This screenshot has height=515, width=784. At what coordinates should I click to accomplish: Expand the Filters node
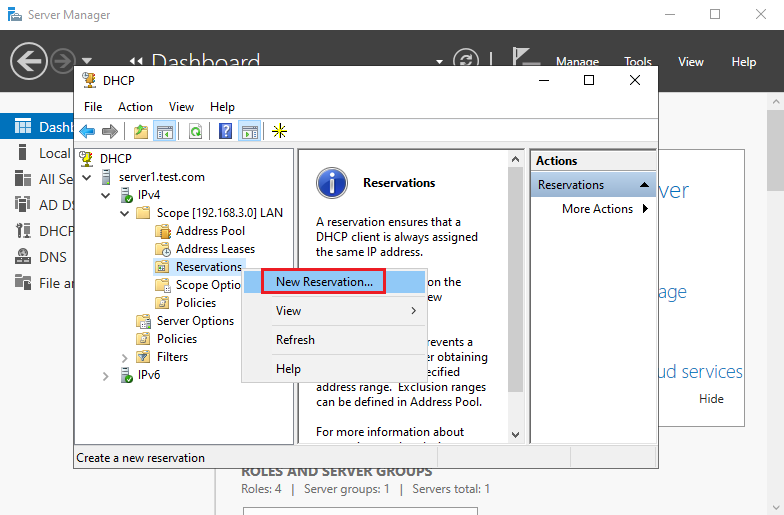coord(125,357)
